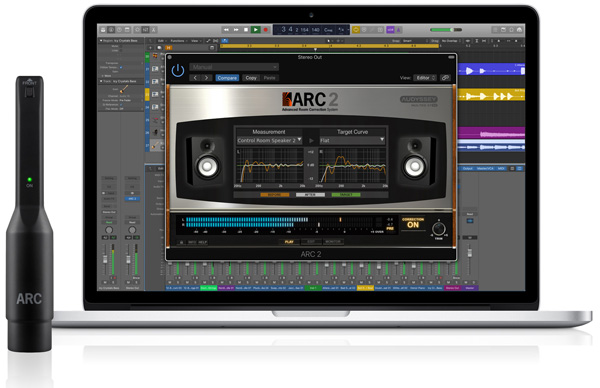Click the yellow cycle range in ruler
Viewport: 600px width, 388px height.
coord(329,46)
